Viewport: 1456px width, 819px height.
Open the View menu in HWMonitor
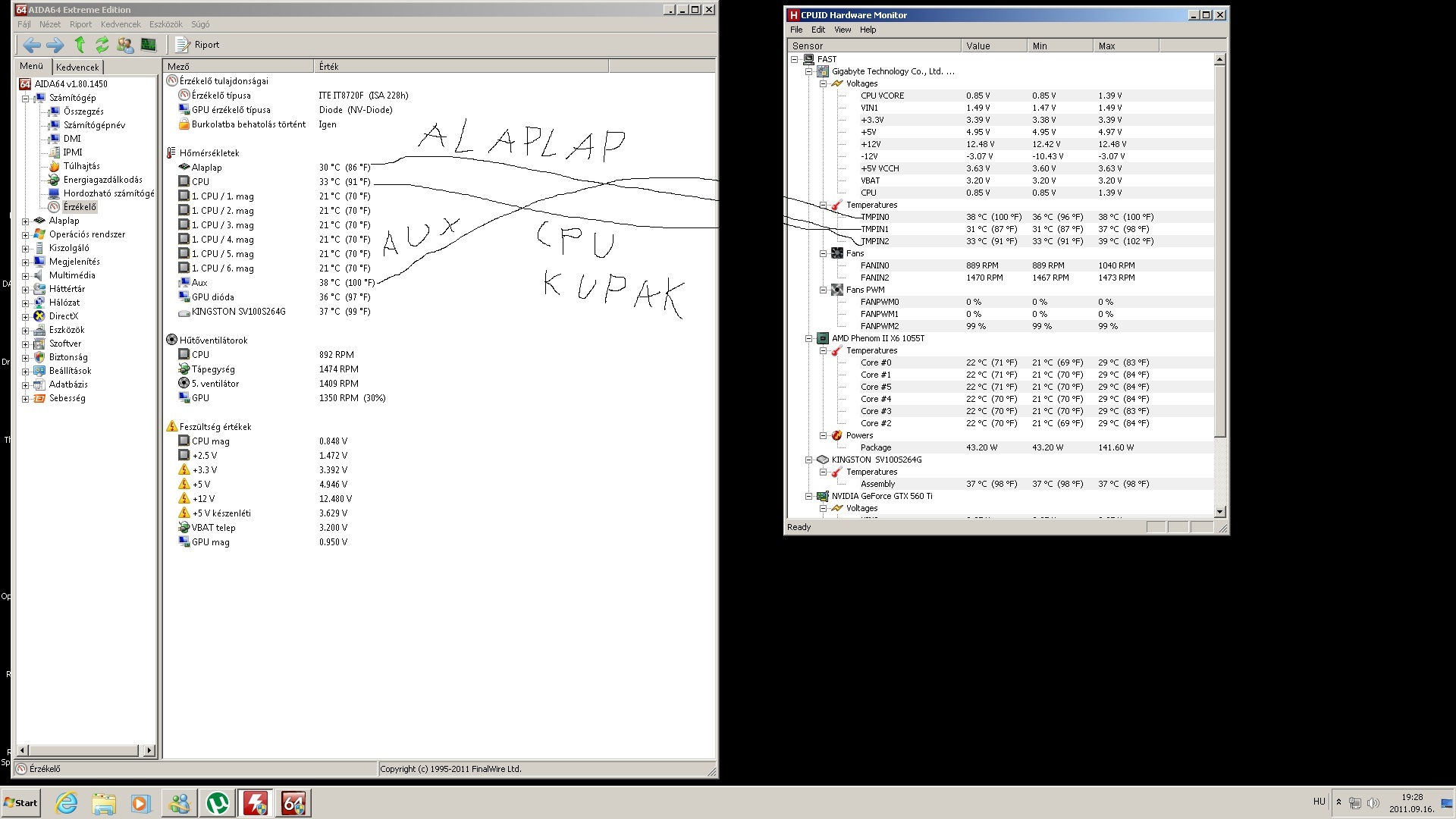(843, 30)
